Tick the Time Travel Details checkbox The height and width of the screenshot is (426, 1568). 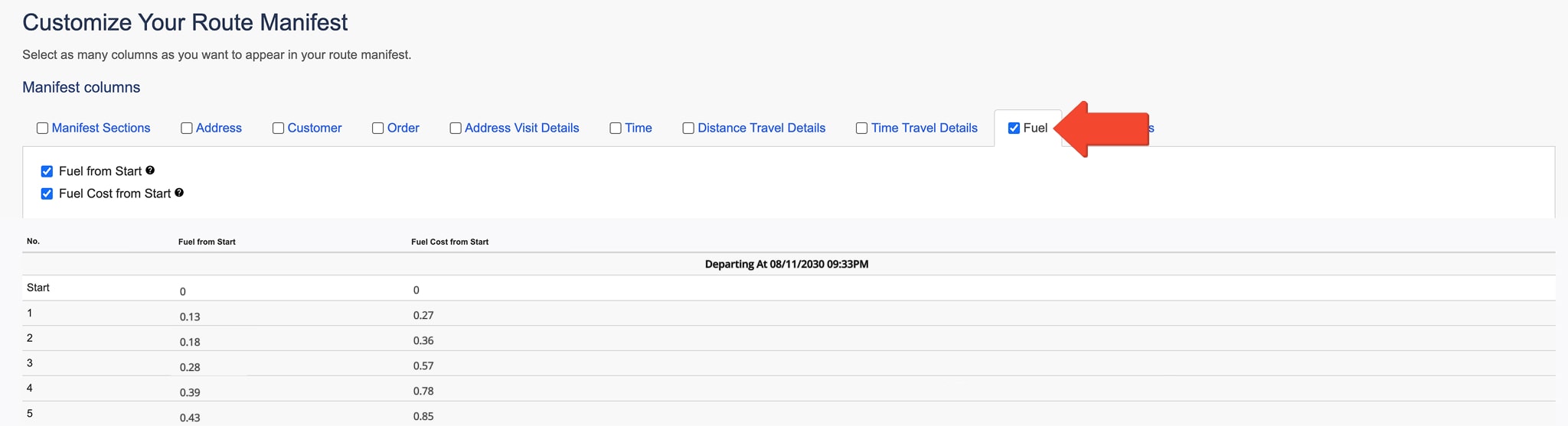[862, 128]
